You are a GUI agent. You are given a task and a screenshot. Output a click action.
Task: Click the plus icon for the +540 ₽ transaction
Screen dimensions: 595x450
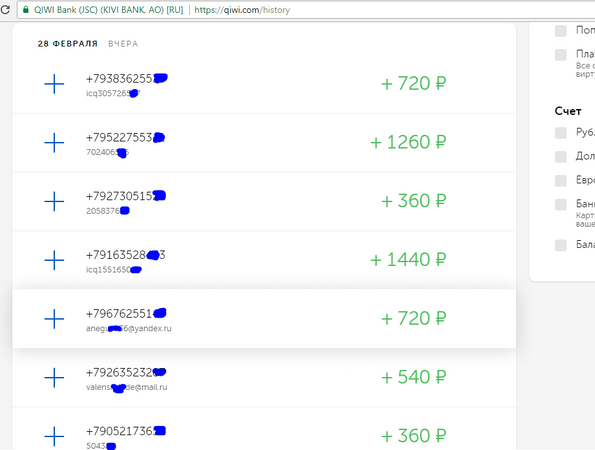54,378
